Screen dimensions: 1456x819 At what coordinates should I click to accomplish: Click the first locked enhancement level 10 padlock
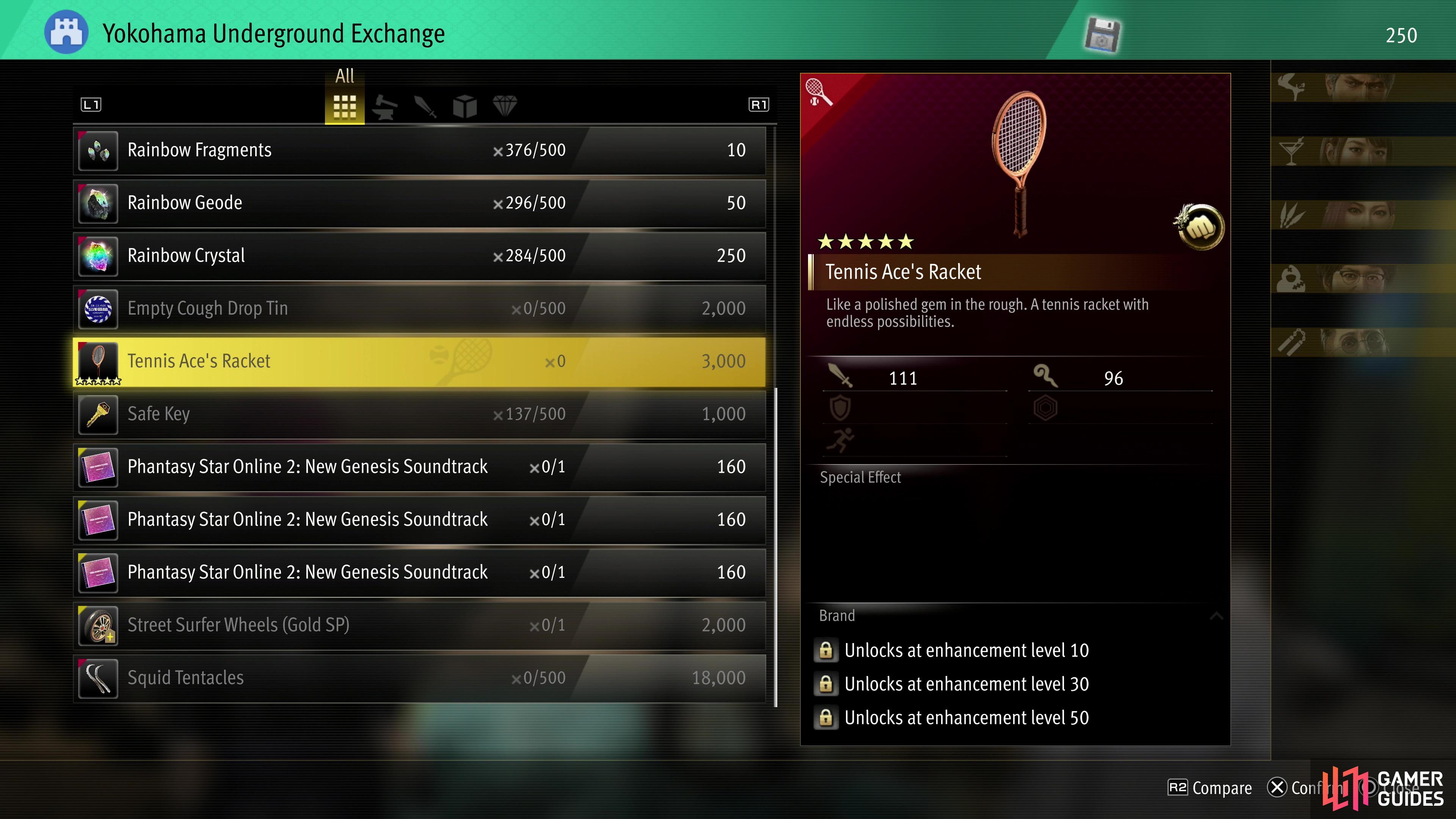click(x=826, y=651)
